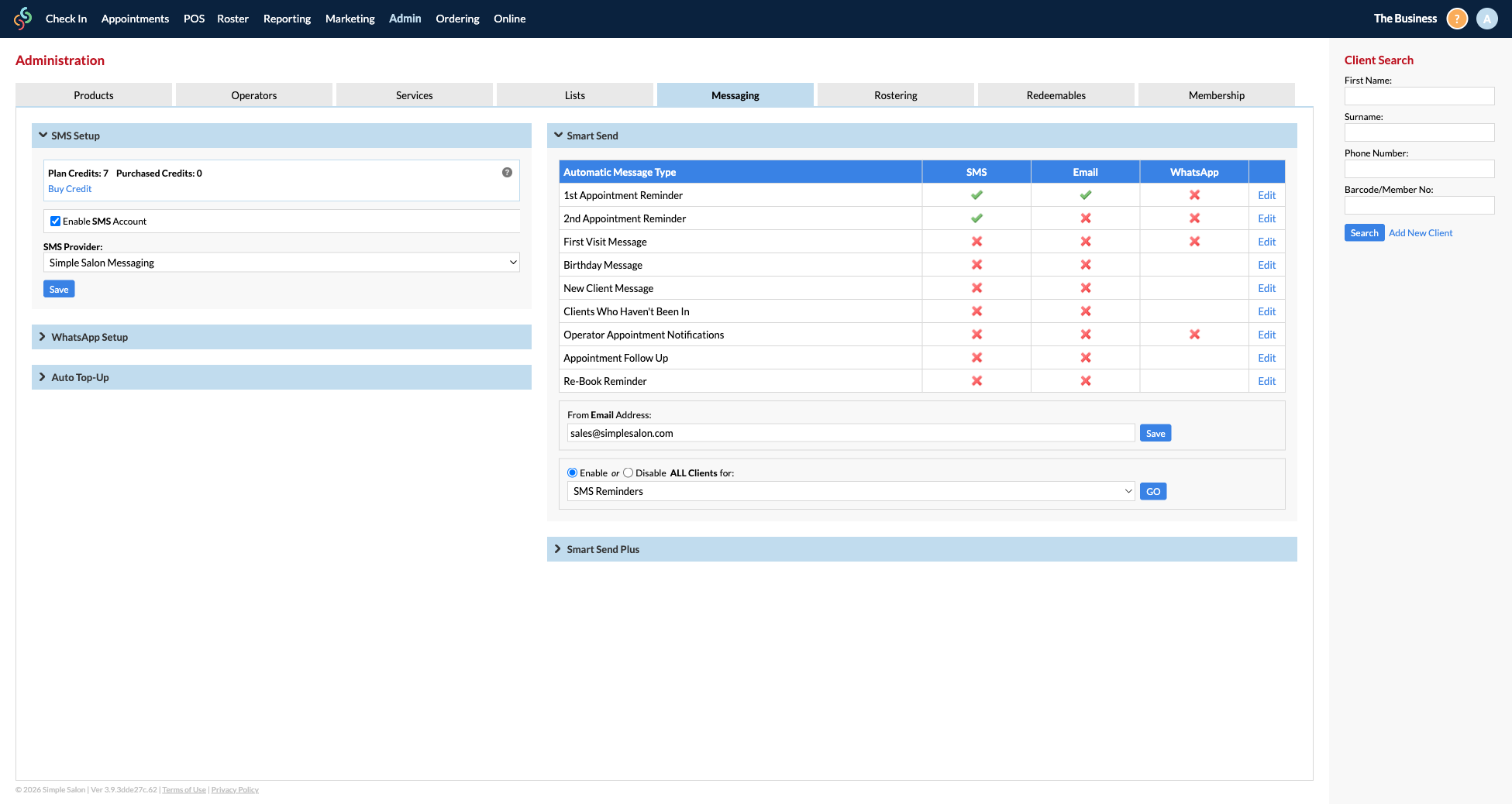Click the red WhatsApp cross for First Visit Message

tap(1193, 241)
